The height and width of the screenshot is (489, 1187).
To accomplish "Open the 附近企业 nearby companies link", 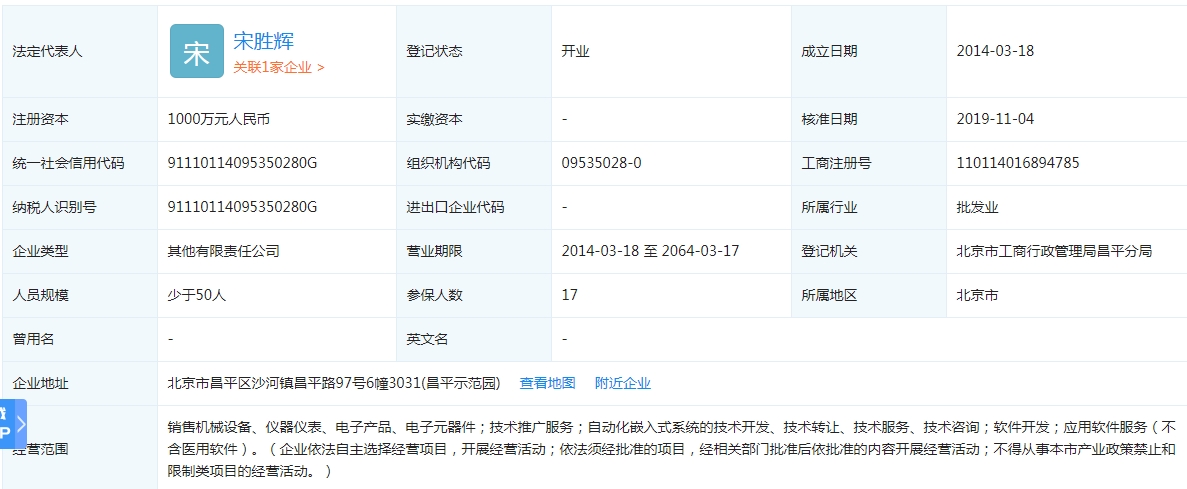I will (622, 383).
